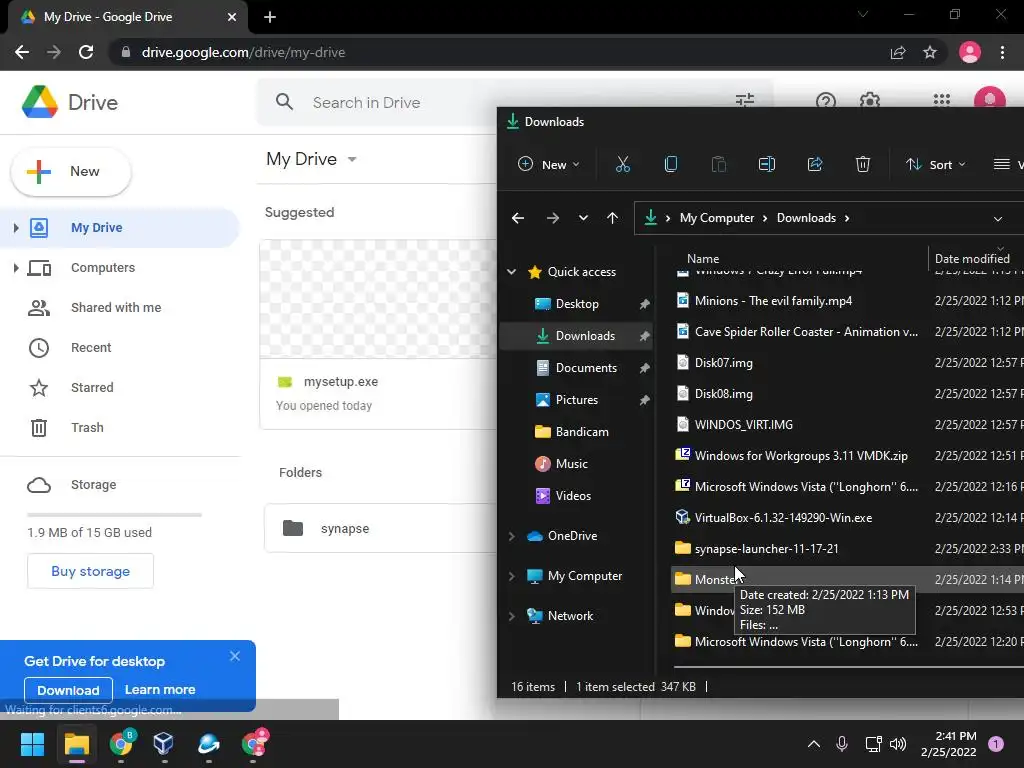
Task: Select Cave Spider Roller Coaster animation file
Action: click(806, 332)
